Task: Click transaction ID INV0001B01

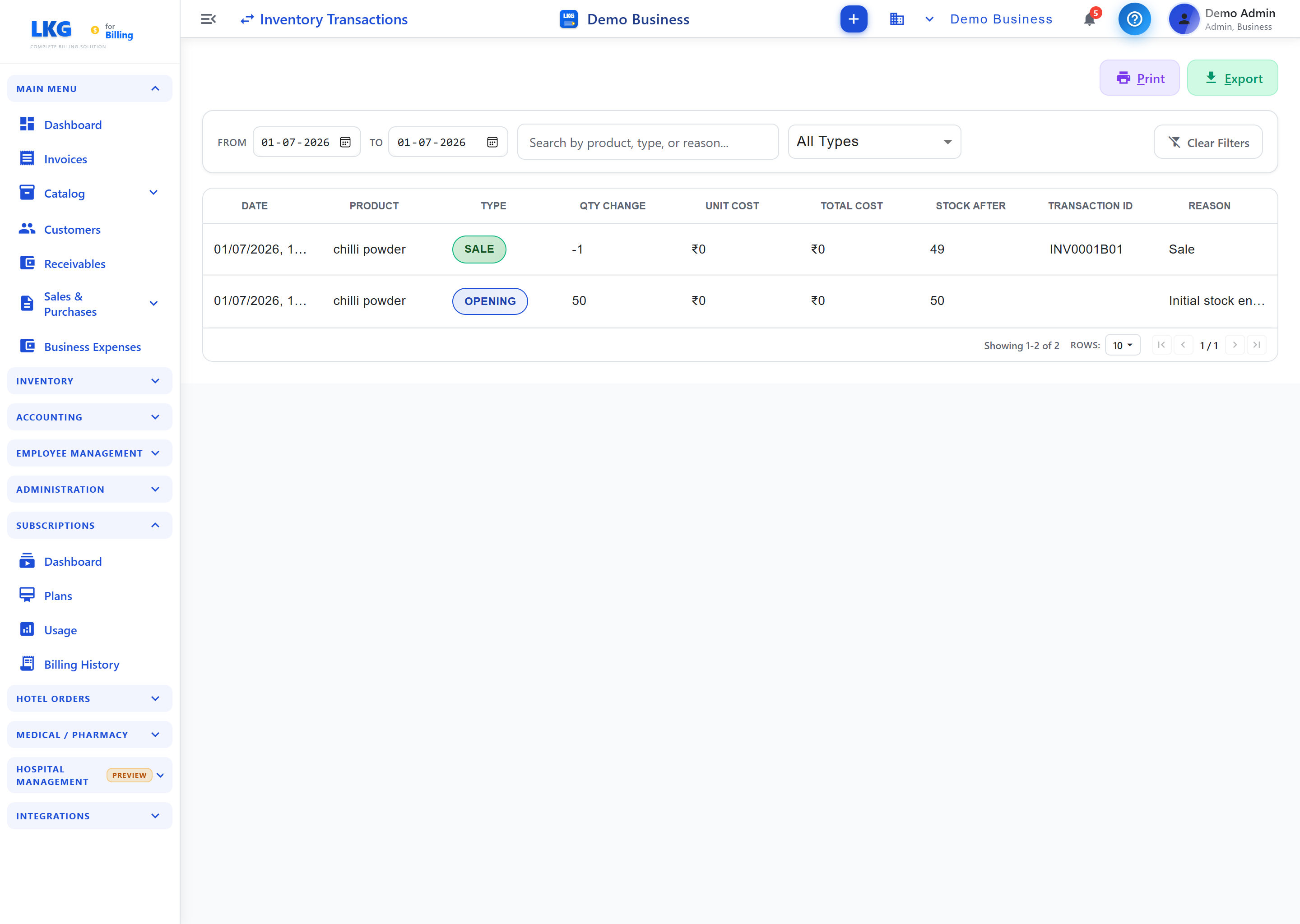Action: pyautogui.click(x=1086, y=249)
